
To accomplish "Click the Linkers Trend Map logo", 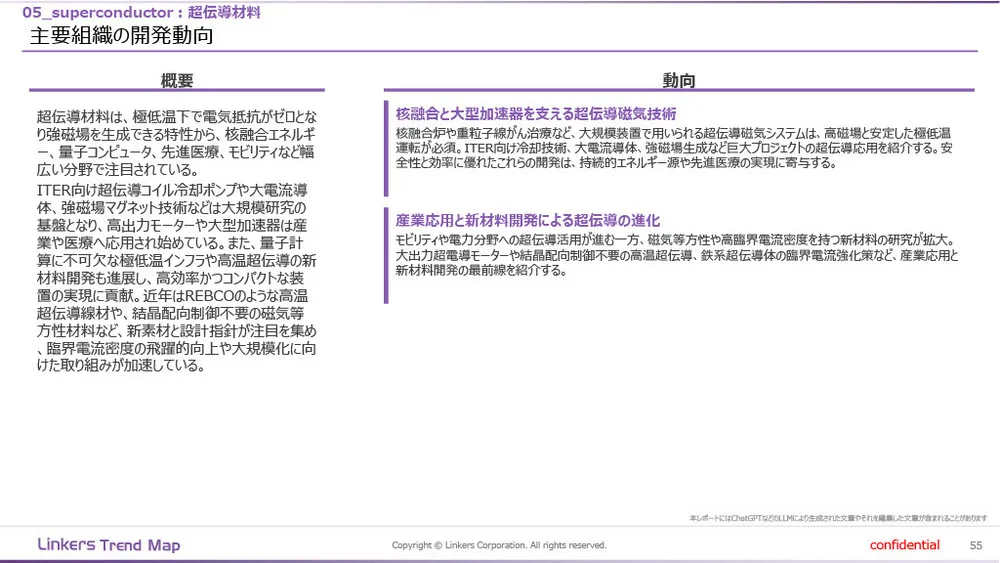I will pyautogui.click(x=109, y=545).
